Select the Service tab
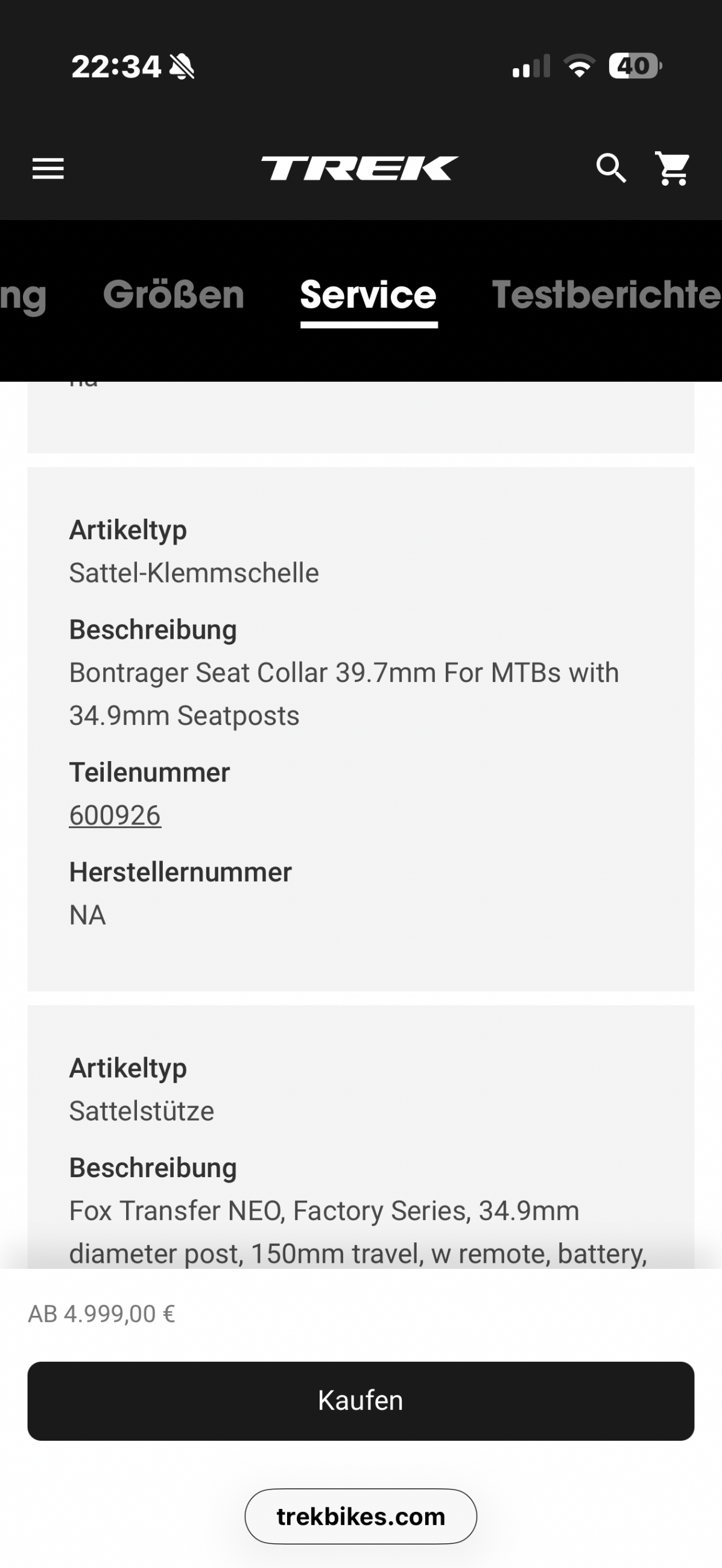 369,295
